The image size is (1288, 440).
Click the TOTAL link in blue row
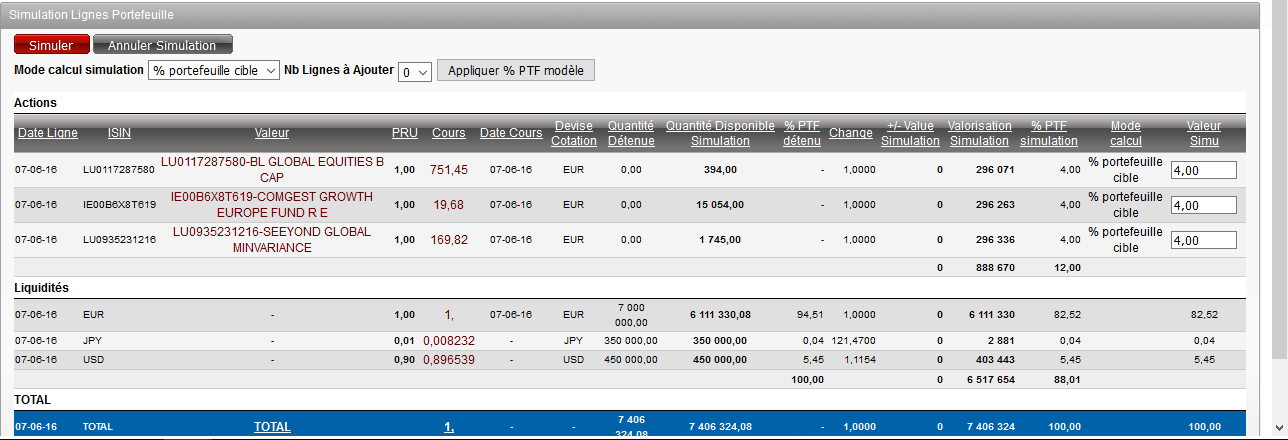click(272, 426)
